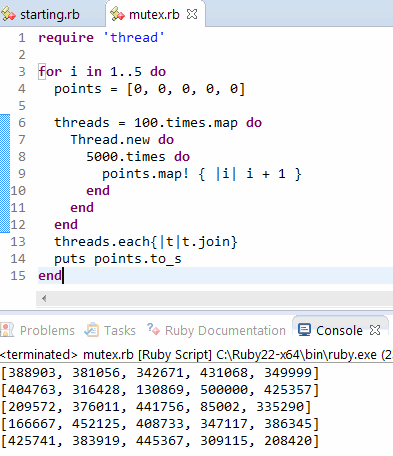Image resolution: width=393 pixels, height=456 pixels.
Task: Click the mutex.rb Ruby file icon
Action: [117, 15]
